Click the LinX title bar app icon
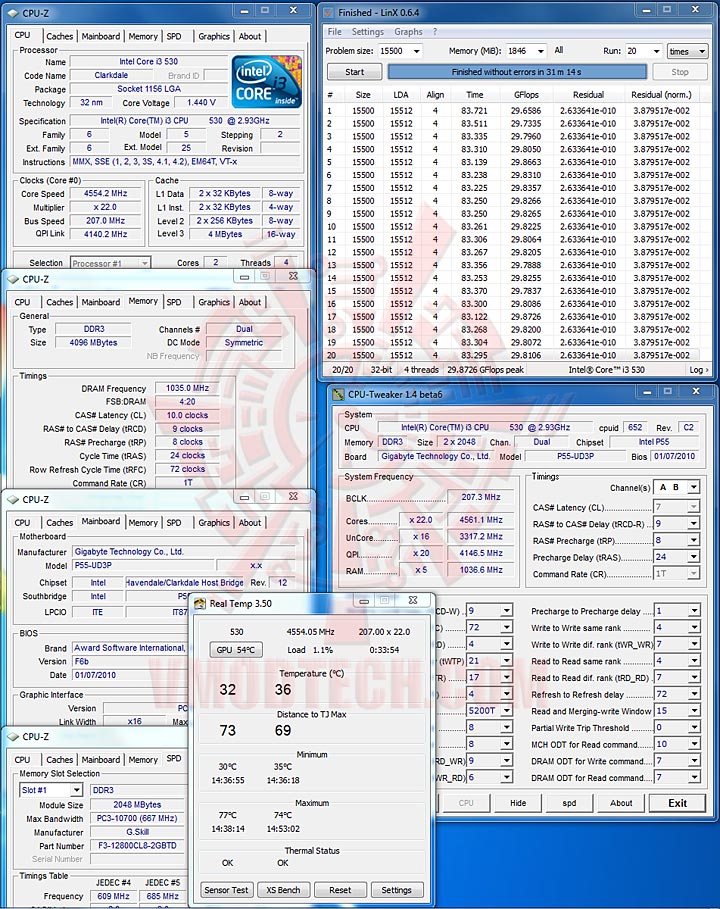This screenshot has width=720, height=909. point(329,12)
